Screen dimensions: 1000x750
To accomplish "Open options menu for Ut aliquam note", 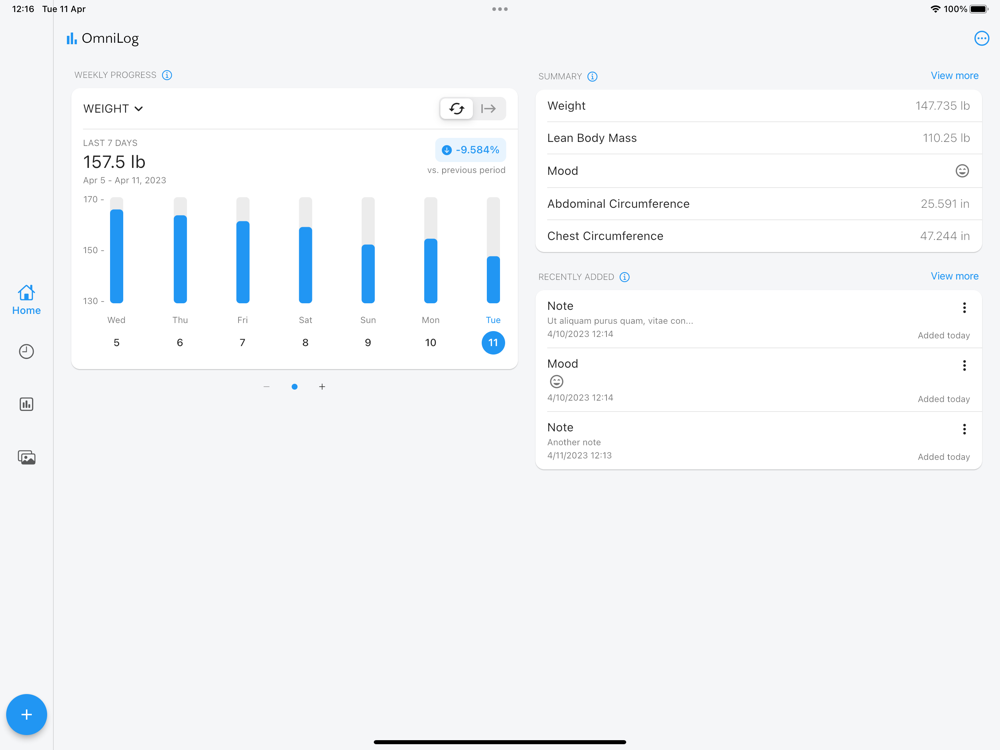I will [964, 307].
